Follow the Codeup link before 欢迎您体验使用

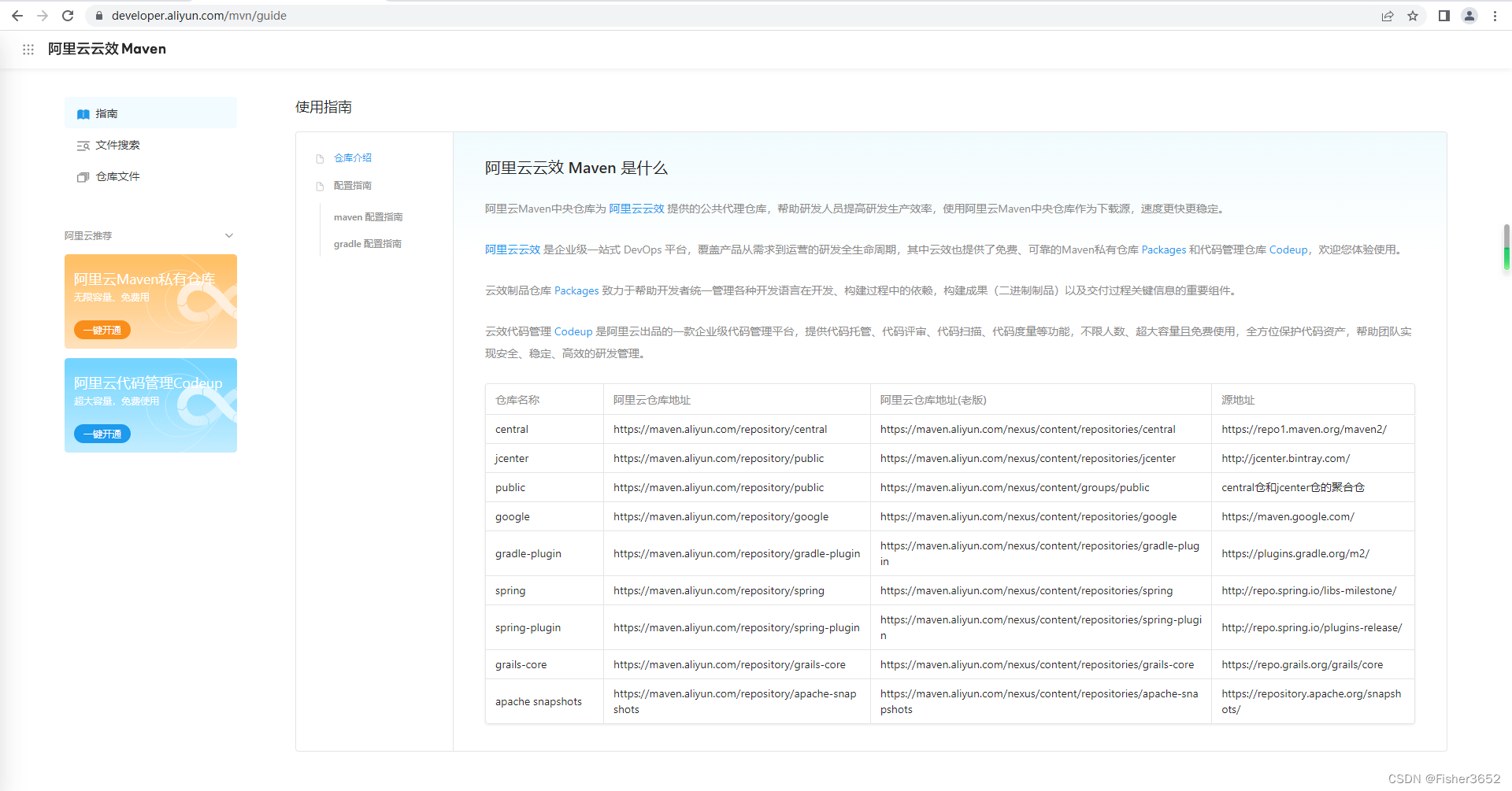pos(1288,249)
